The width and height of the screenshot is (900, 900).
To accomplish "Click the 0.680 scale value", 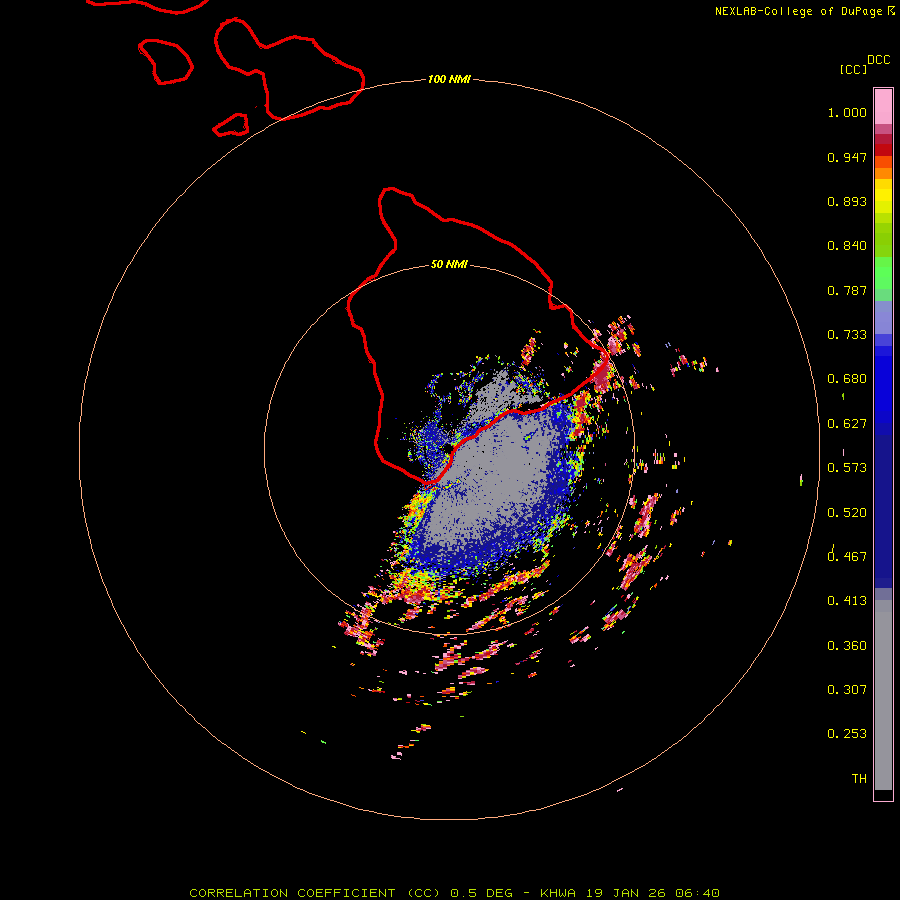I will [847, 379].
